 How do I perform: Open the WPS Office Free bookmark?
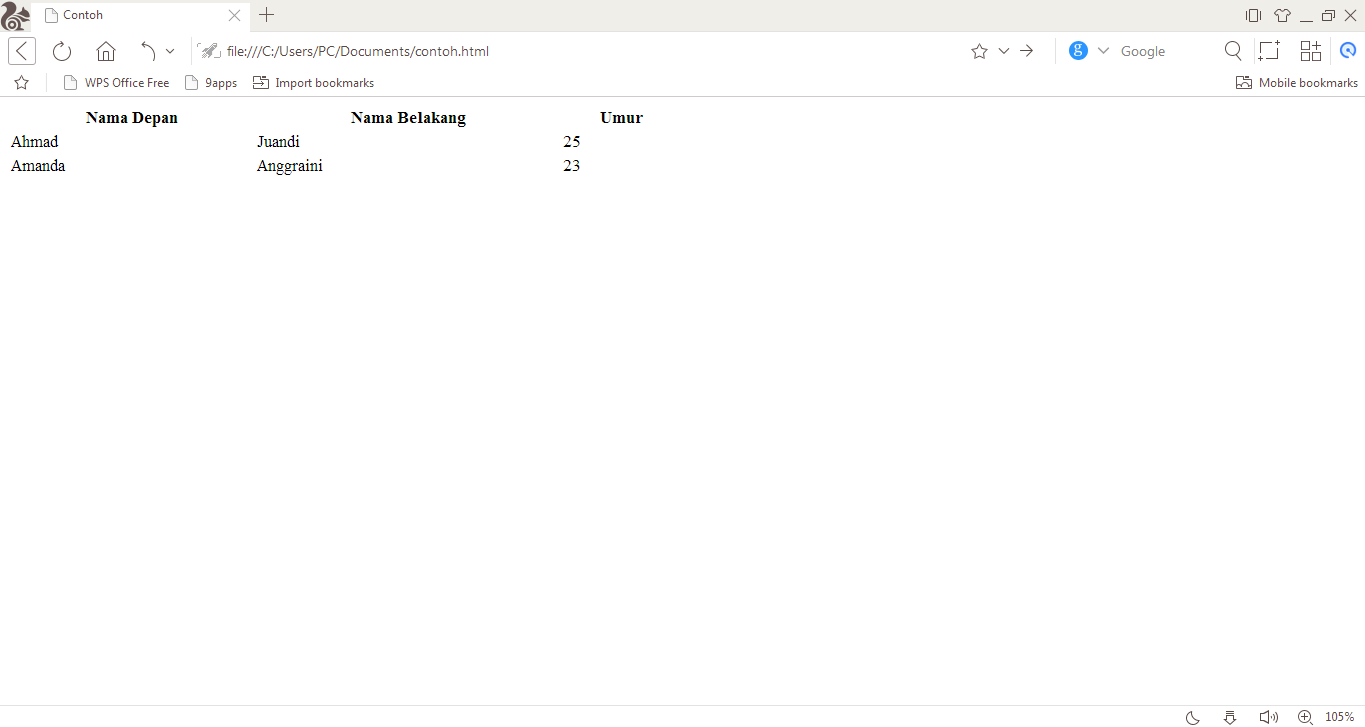[x=116, y=82]
